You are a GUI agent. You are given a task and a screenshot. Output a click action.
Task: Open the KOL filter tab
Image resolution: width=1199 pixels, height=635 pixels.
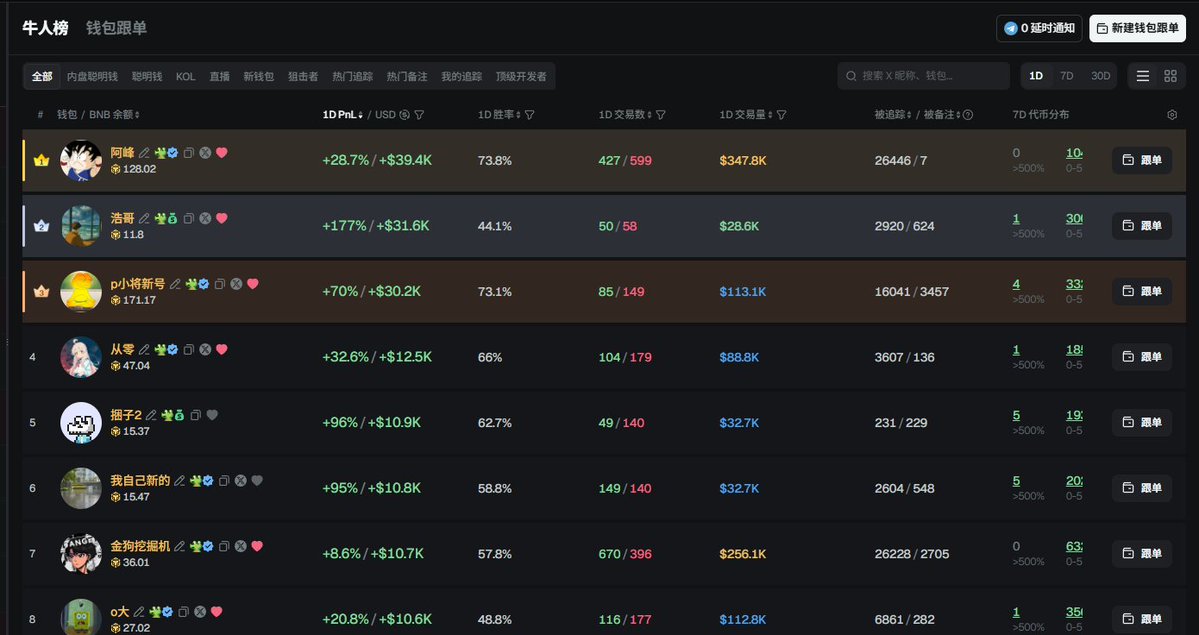coord(186,77)
